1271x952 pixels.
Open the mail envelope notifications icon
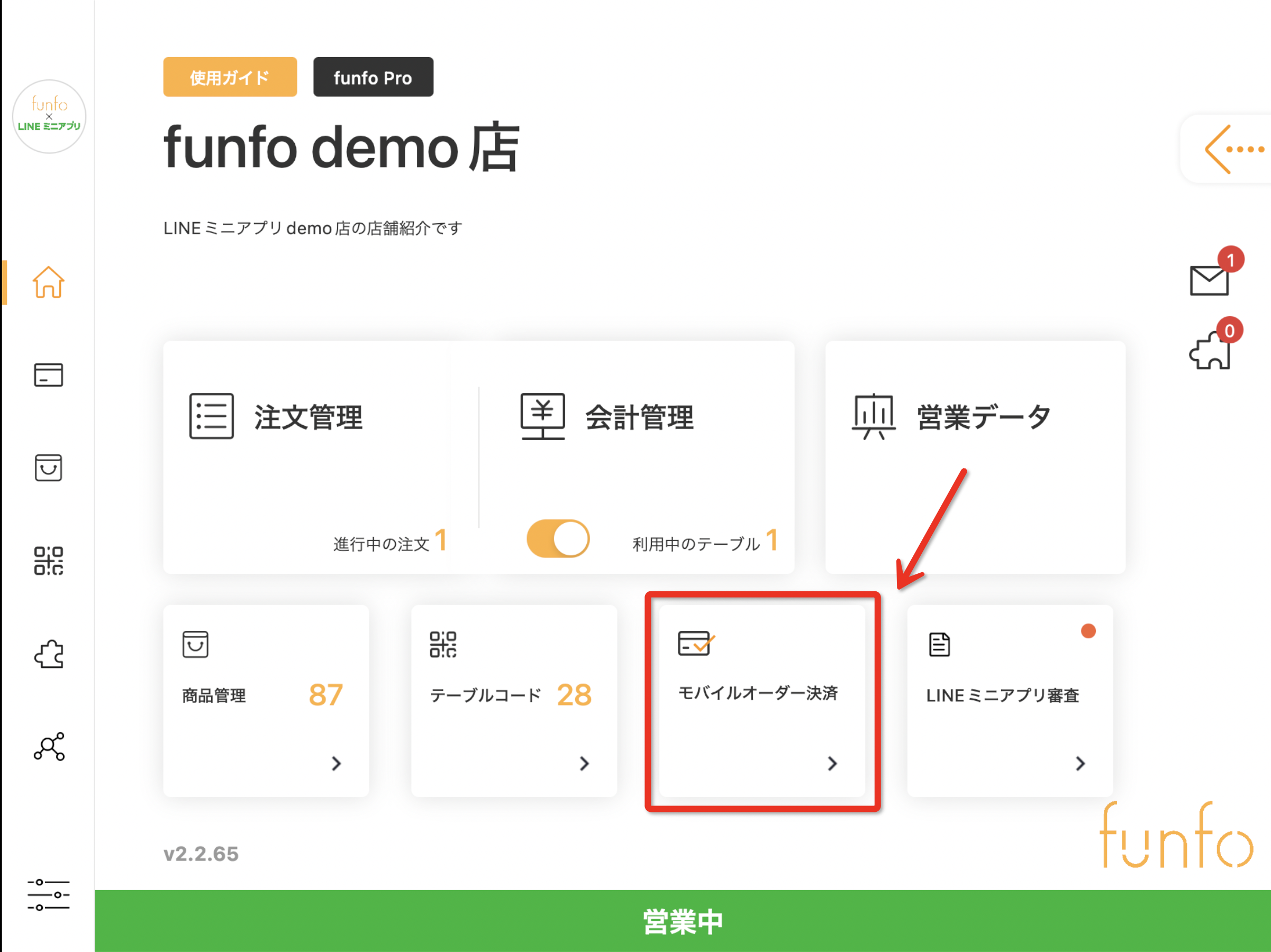pyautogui.click(x=1209, y=280)
